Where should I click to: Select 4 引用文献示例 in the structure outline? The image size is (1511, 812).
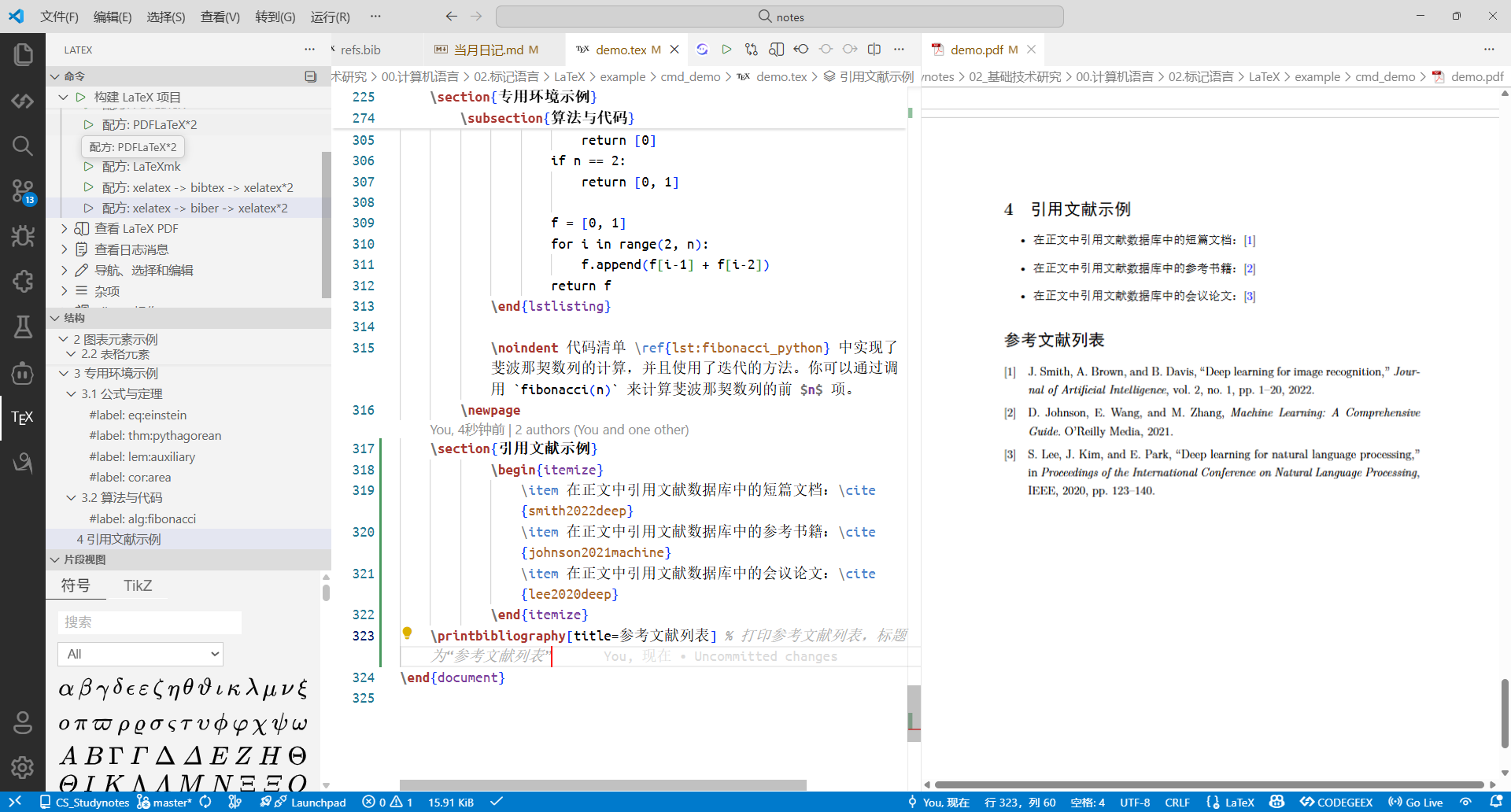pyautogui.click(x=119, y=540)
